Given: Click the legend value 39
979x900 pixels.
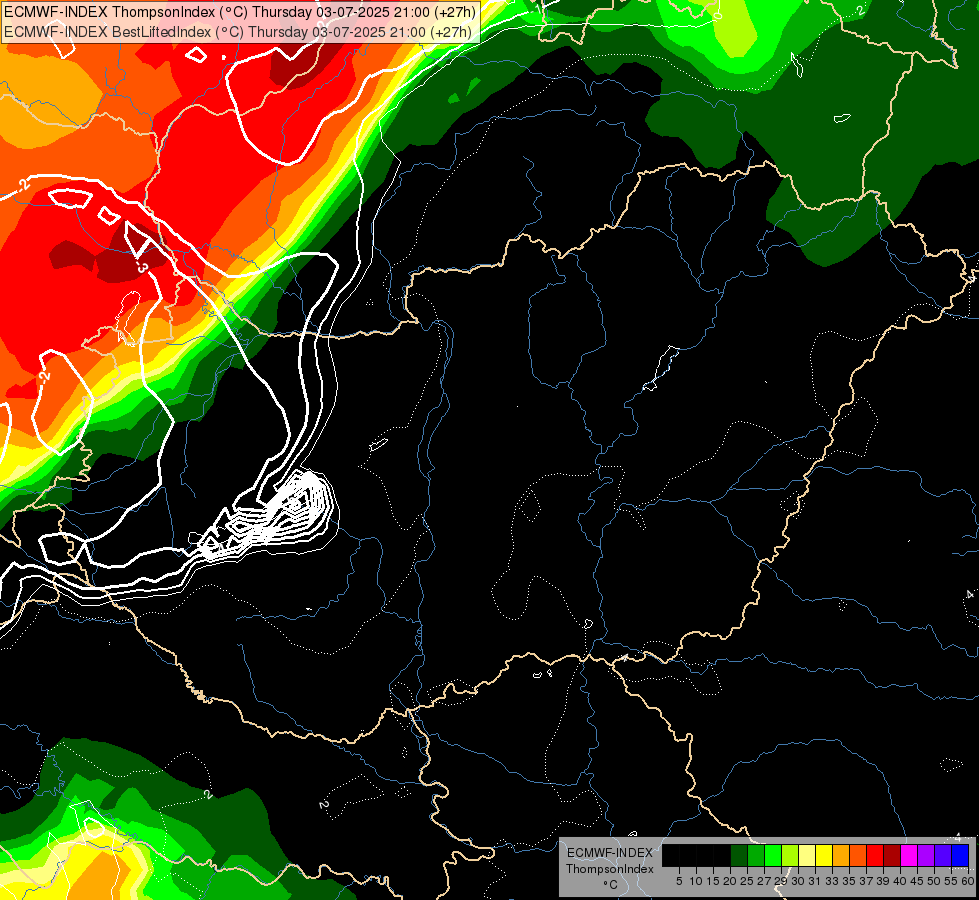Looking at the screenshot, I should pyautogui.click(x=883, y=881).
